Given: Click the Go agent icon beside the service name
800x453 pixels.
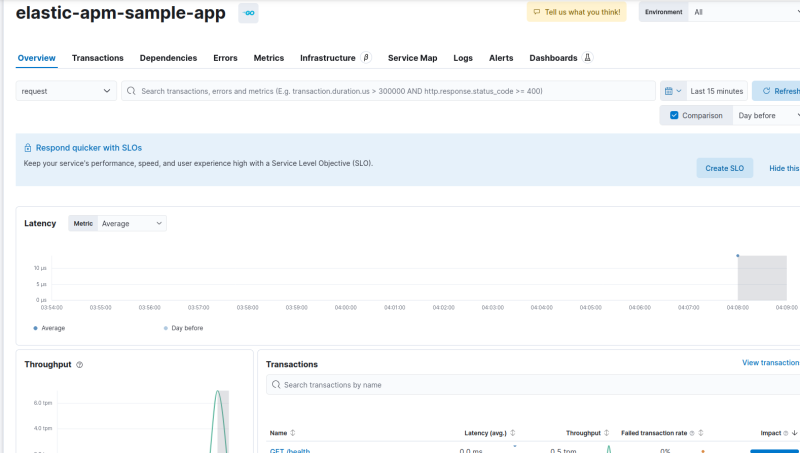Looking at the screenshot, I should click(248, 14).
